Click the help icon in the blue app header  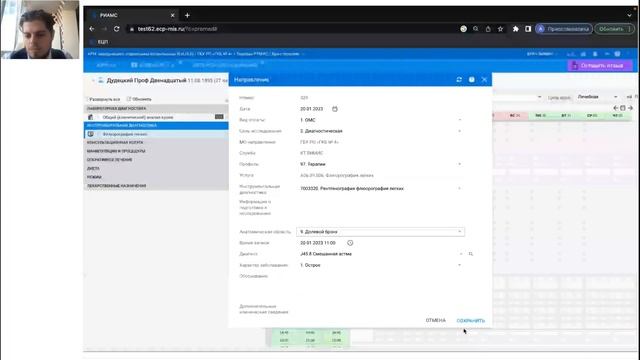click(x=618, y=54)
